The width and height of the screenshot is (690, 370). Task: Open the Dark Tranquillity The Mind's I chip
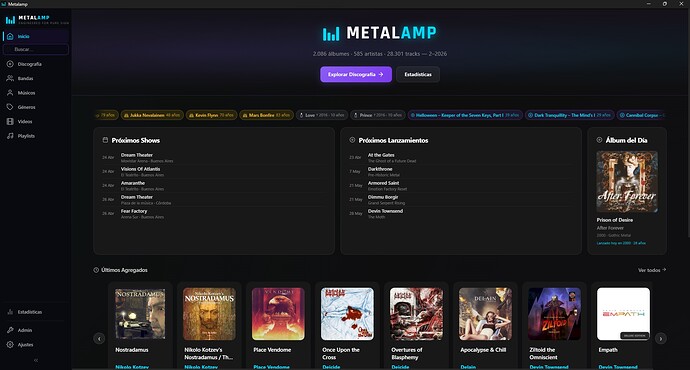click(569, 115)
